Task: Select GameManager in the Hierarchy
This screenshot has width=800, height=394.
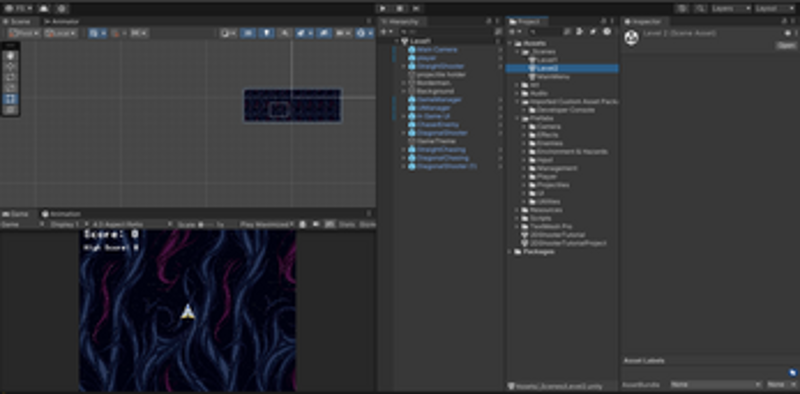Action: pos(438,100)
